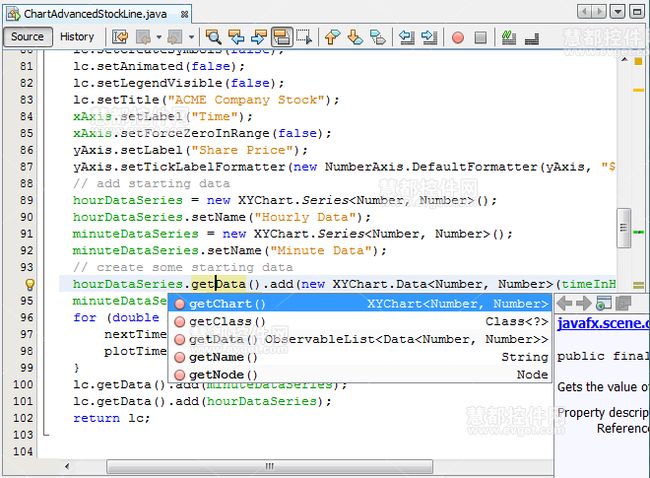Click the vertical scrollbar thumb

[x=623, y=228]
